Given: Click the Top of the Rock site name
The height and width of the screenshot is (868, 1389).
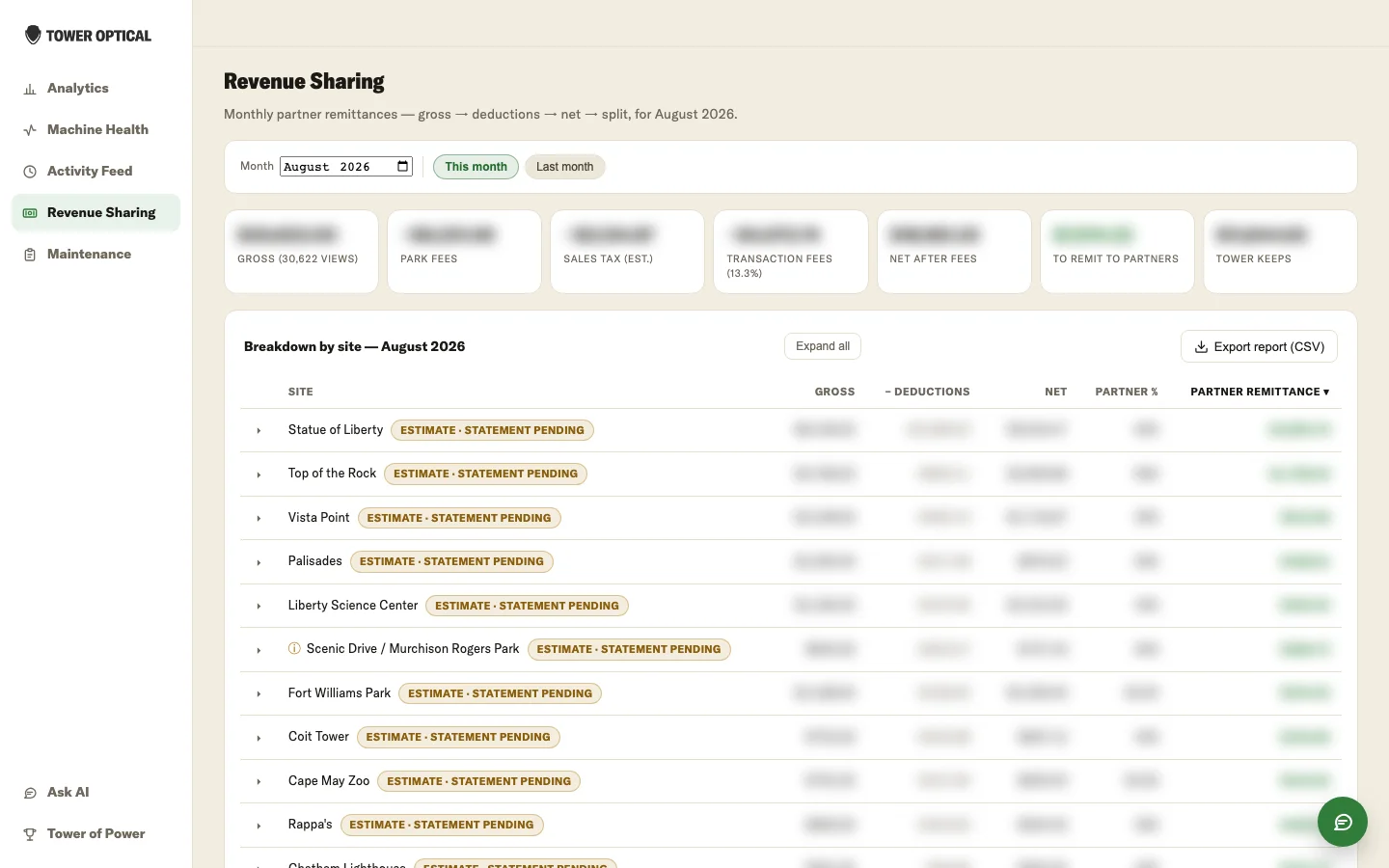Looking at the screenshot, I should coord(332,474).
